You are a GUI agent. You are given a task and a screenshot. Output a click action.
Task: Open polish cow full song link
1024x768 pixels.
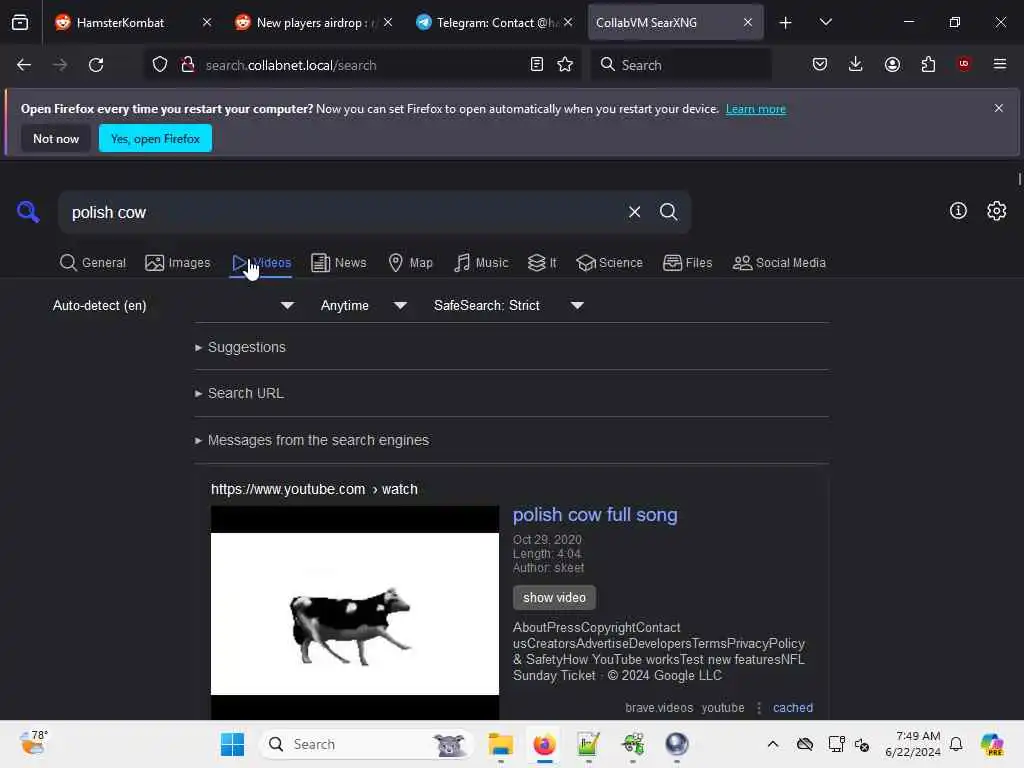click(595, 515)
